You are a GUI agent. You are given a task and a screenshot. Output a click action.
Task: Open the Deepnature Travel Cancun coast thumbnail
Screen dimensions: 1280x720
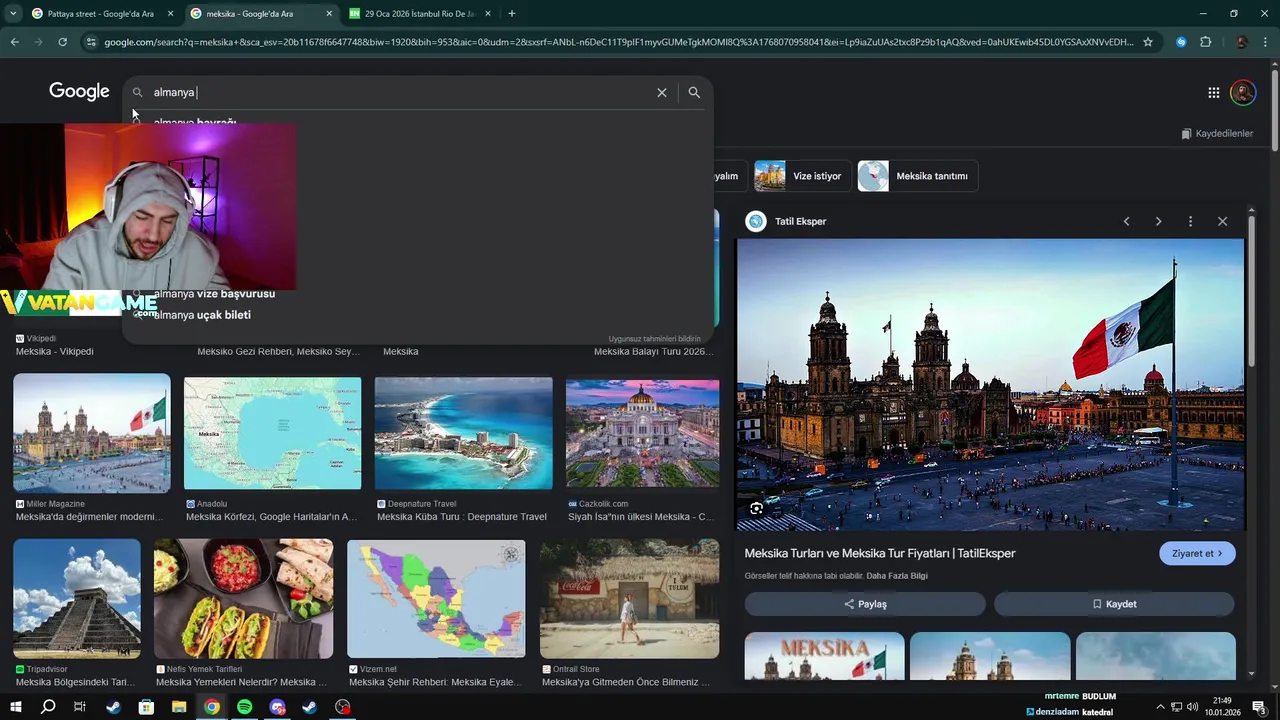coord(463,433)
